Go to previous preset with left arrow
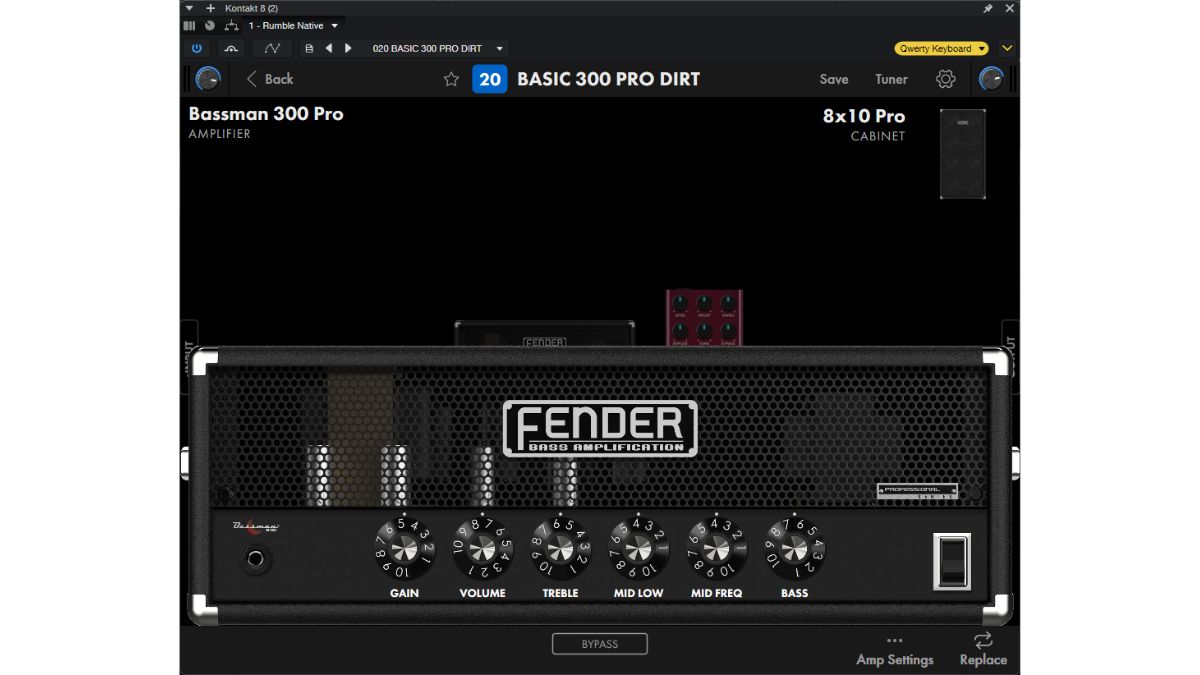1200x675 pixels. click(x=330, y=47)
